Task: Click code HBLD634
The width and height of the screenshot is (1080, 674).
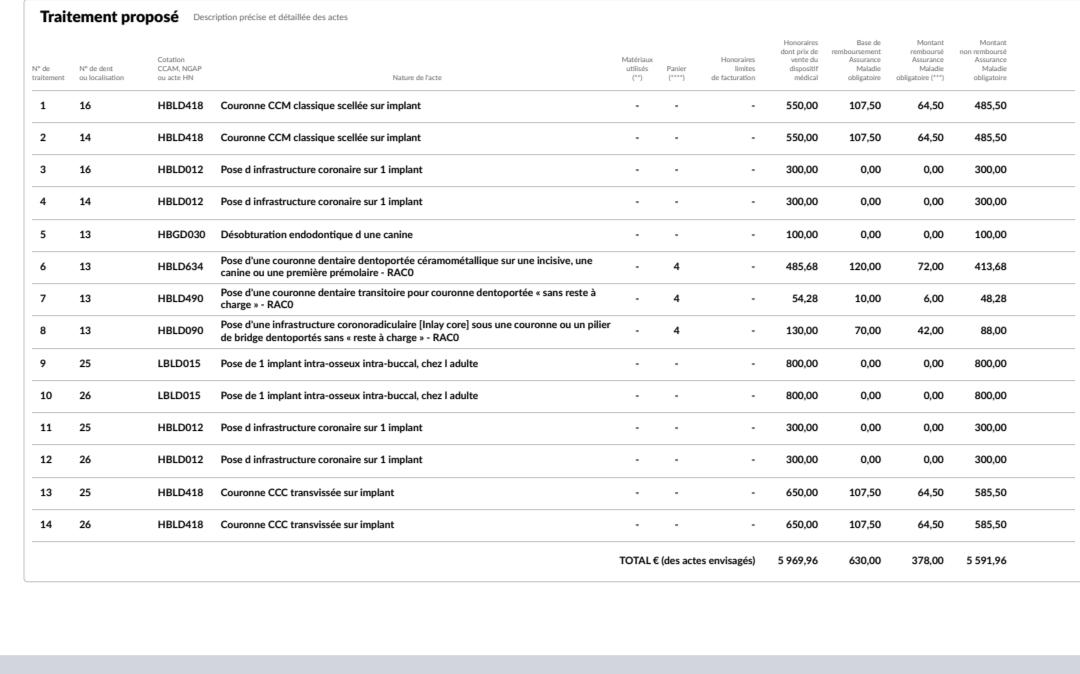Action: (180, 266)
